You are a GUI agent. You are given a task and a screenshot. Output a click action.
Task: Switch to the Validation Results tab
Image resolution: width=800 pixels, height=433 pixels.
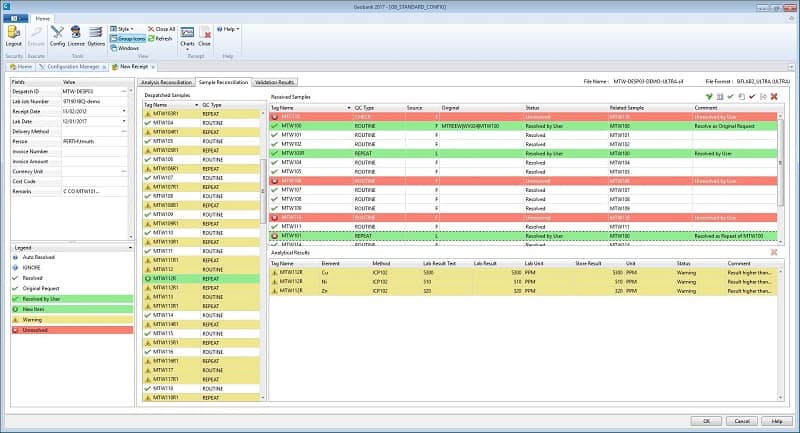pyautogui.click(x=274, y=82)
